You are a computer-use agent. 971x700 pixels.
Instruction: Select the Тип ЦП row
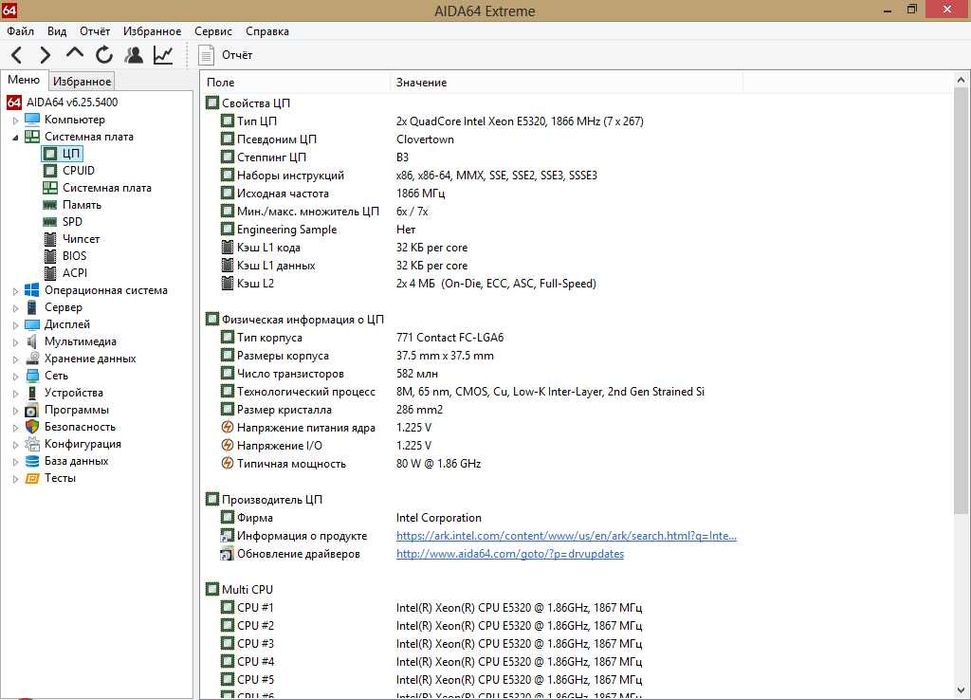coord(576,121)
